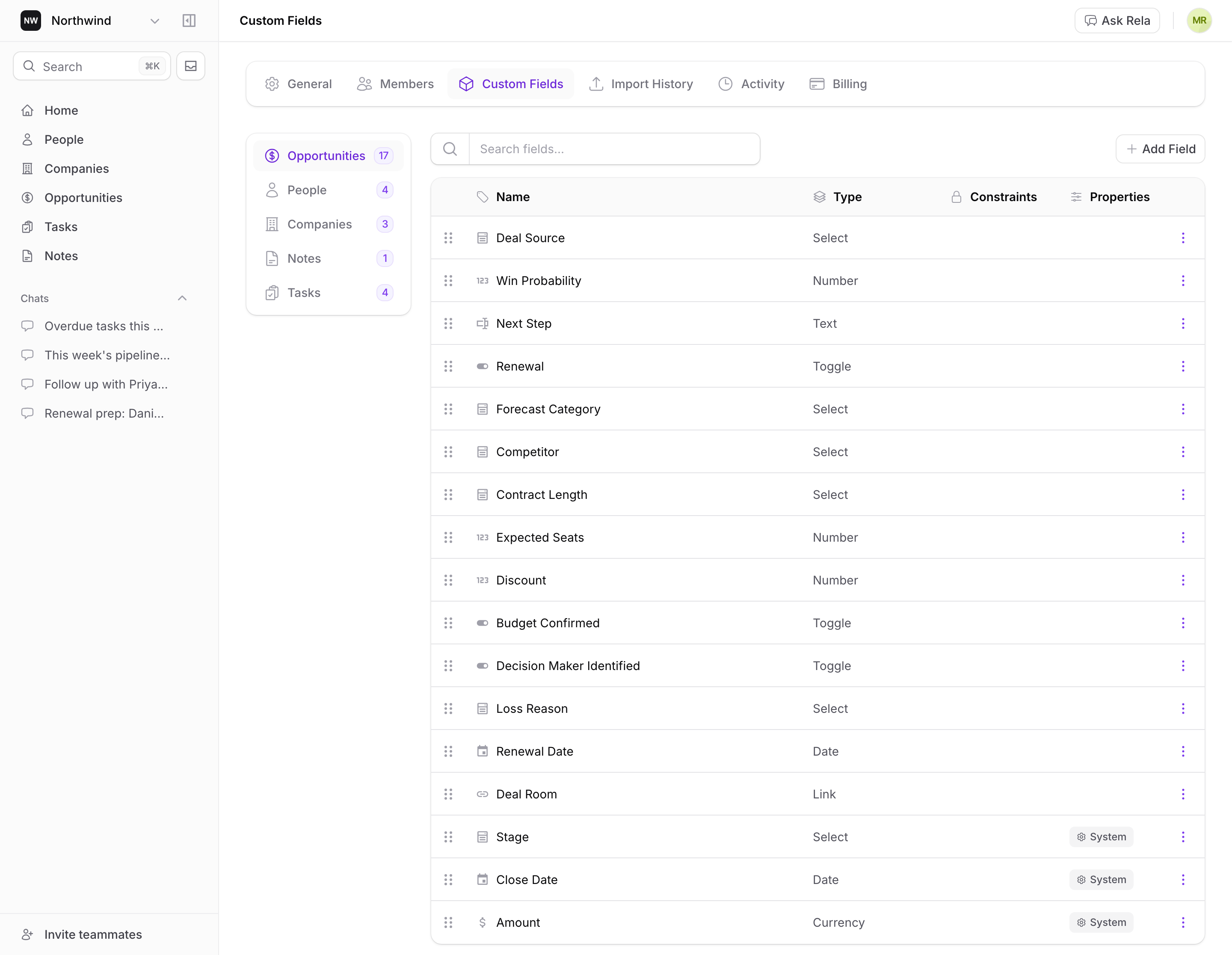This screenshot has height=955, width=1232.
Task: Open the Activity tab
Action: (751, 84)
